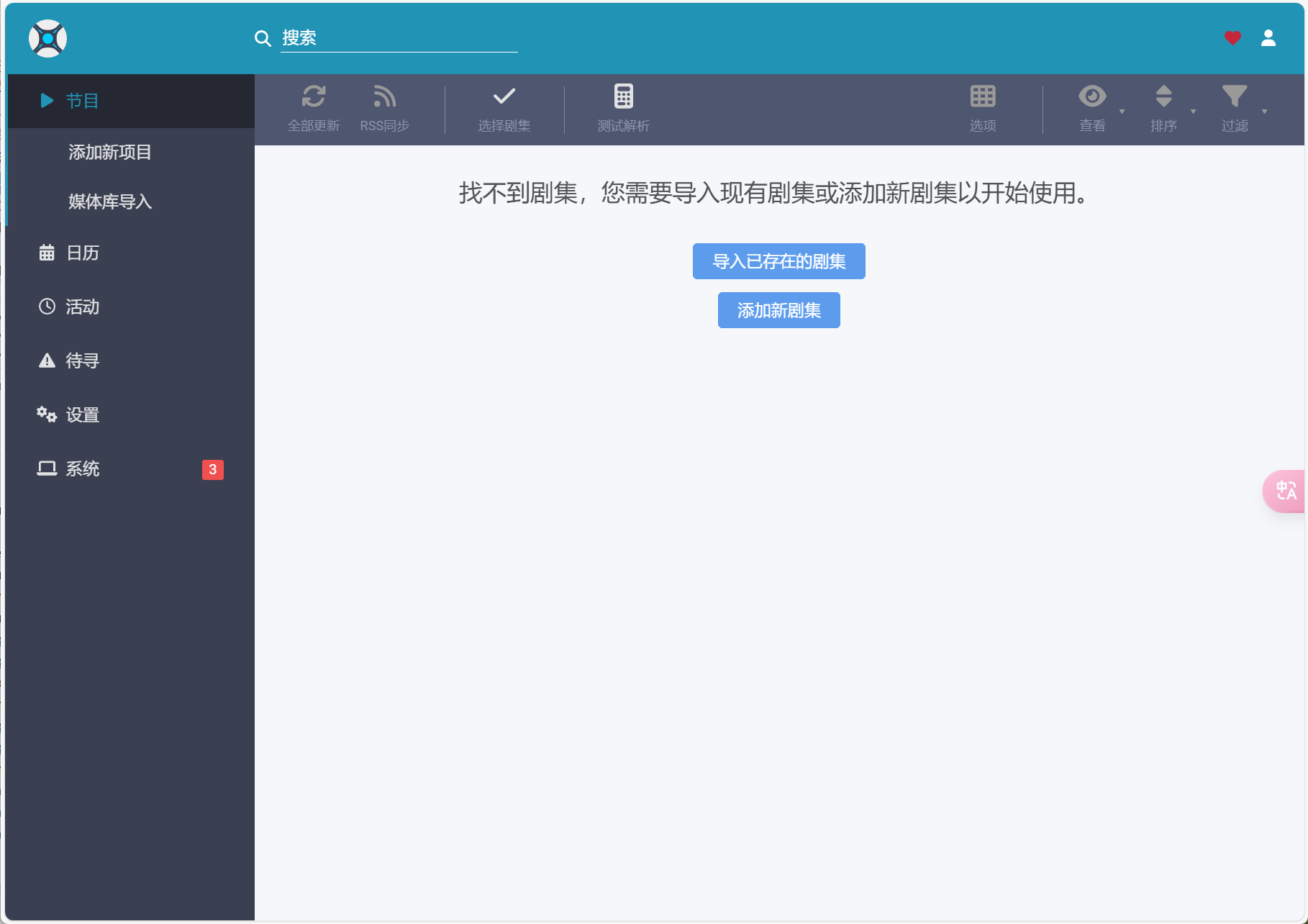This screenshot has height=924, width=1308.
Task: Go to 日历 calendar page
Action: pyautogui.click(x=131, y=253)
